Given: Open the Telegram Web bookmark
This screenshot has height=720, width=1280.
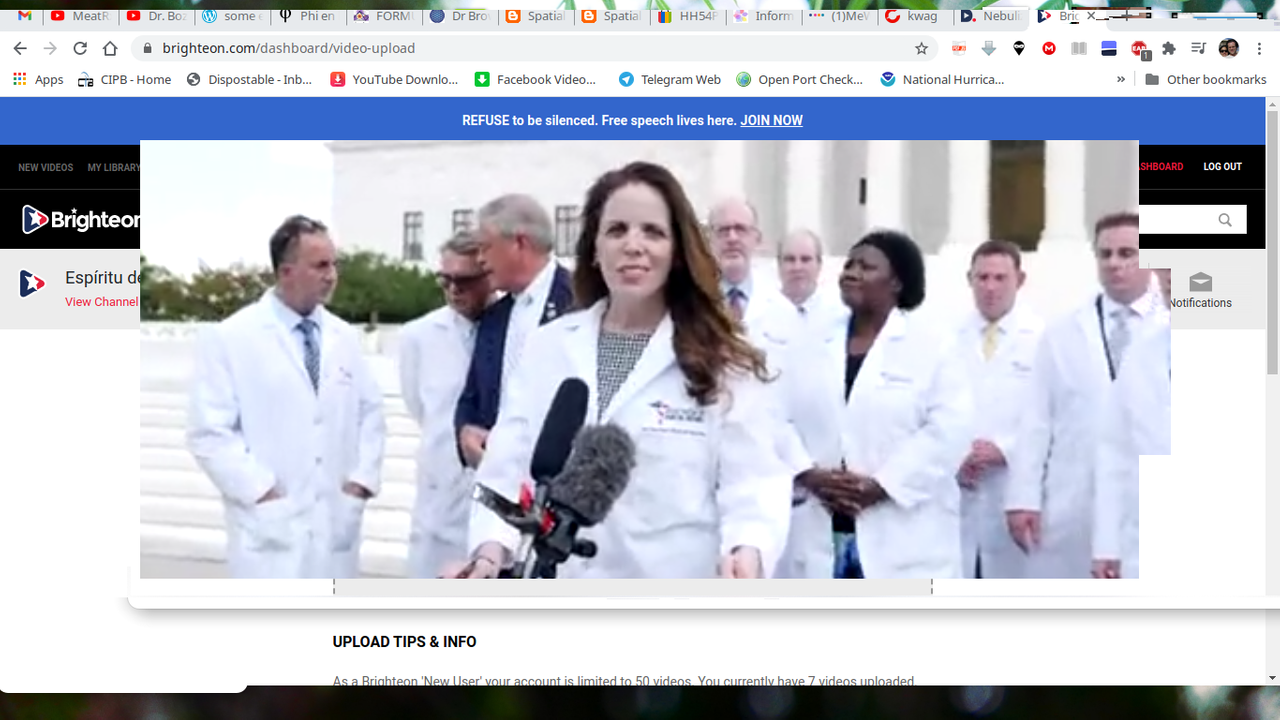Looking at the screenshot, I should pyautogui.click(x=669, y=79).
